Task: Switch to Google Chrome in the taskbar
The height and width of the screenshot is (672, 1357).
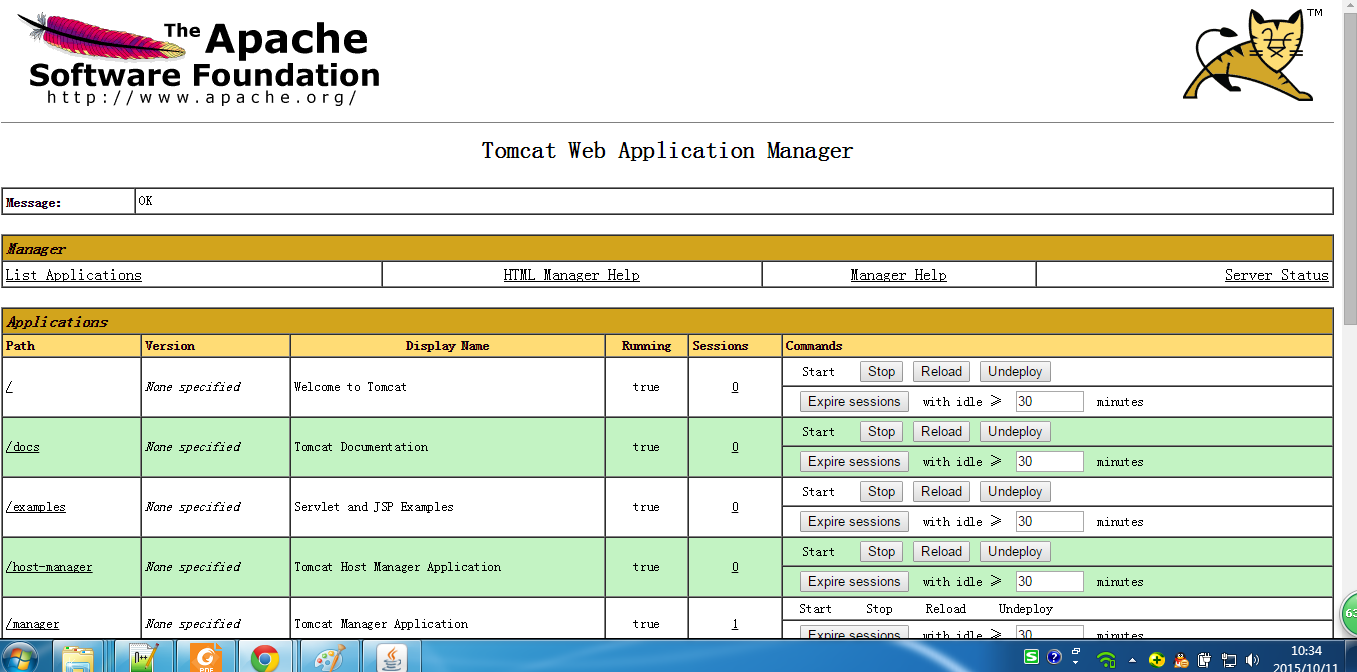Action: point(265,658)
